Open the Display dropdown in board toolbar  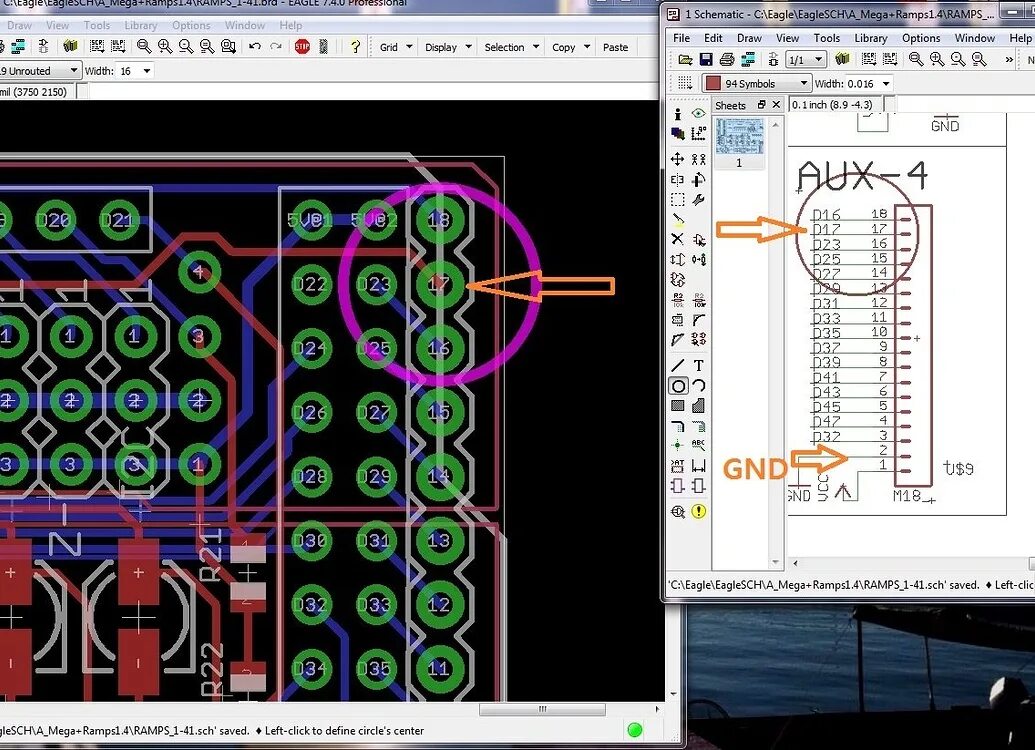point(448,47)
